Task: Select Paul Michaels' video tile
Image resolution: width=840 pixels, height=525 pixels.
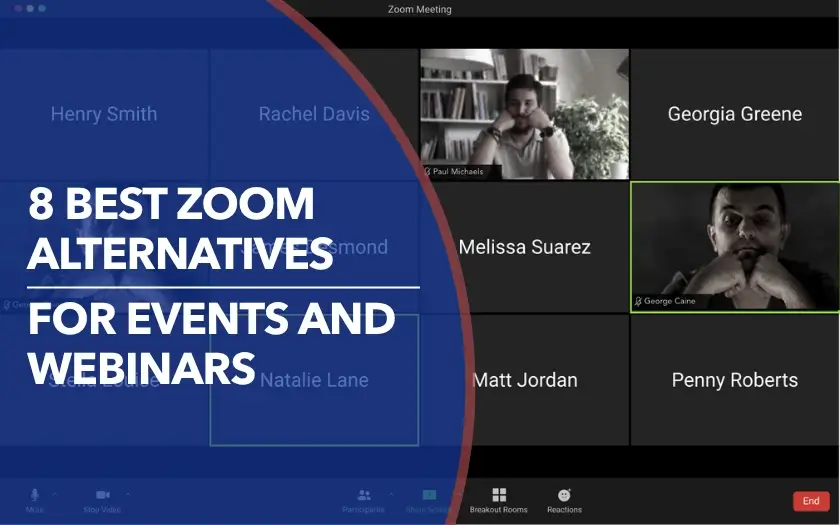Action: coord(524,114)
